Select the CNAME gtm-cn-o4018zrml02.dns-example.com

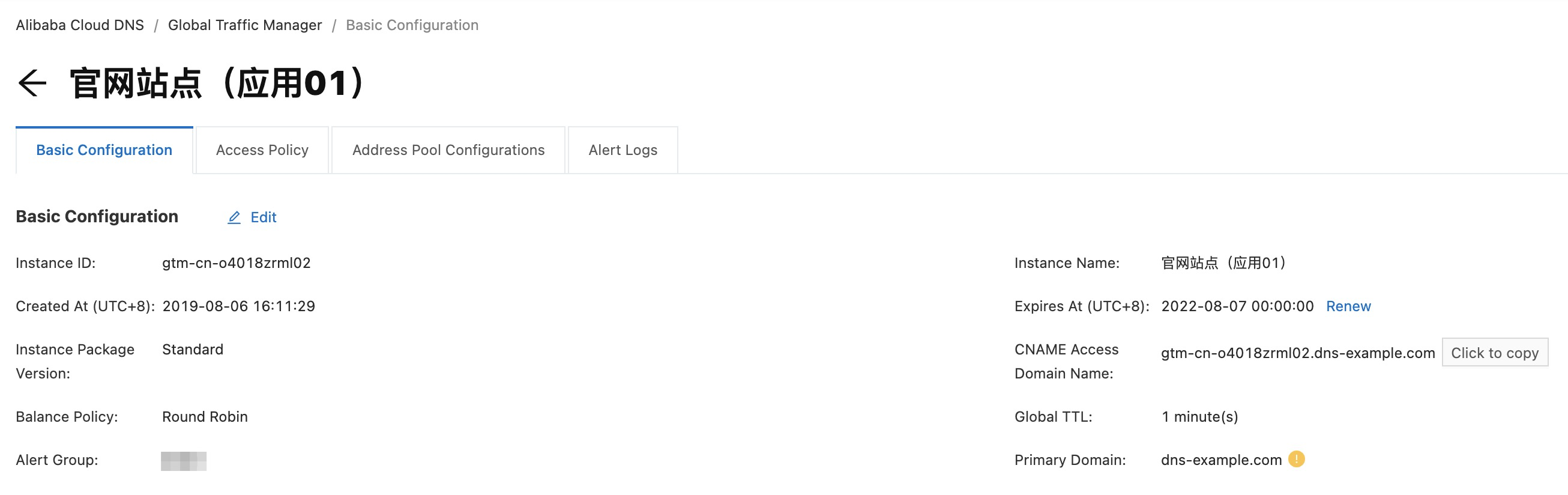pos(1298,353)
